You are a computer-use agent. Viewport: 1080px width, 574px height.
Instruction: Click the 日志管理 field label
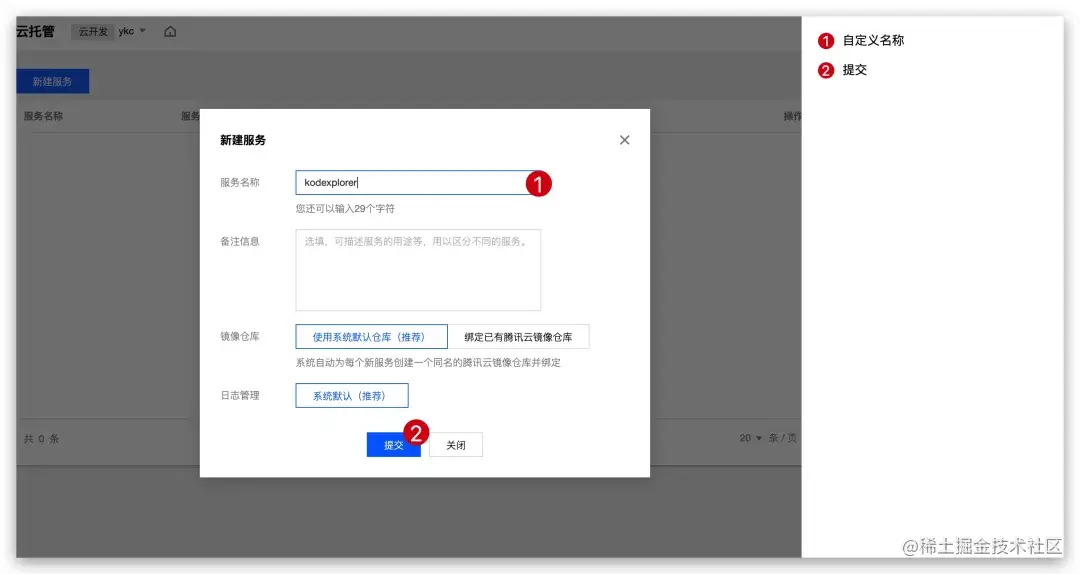coord(240,396)
